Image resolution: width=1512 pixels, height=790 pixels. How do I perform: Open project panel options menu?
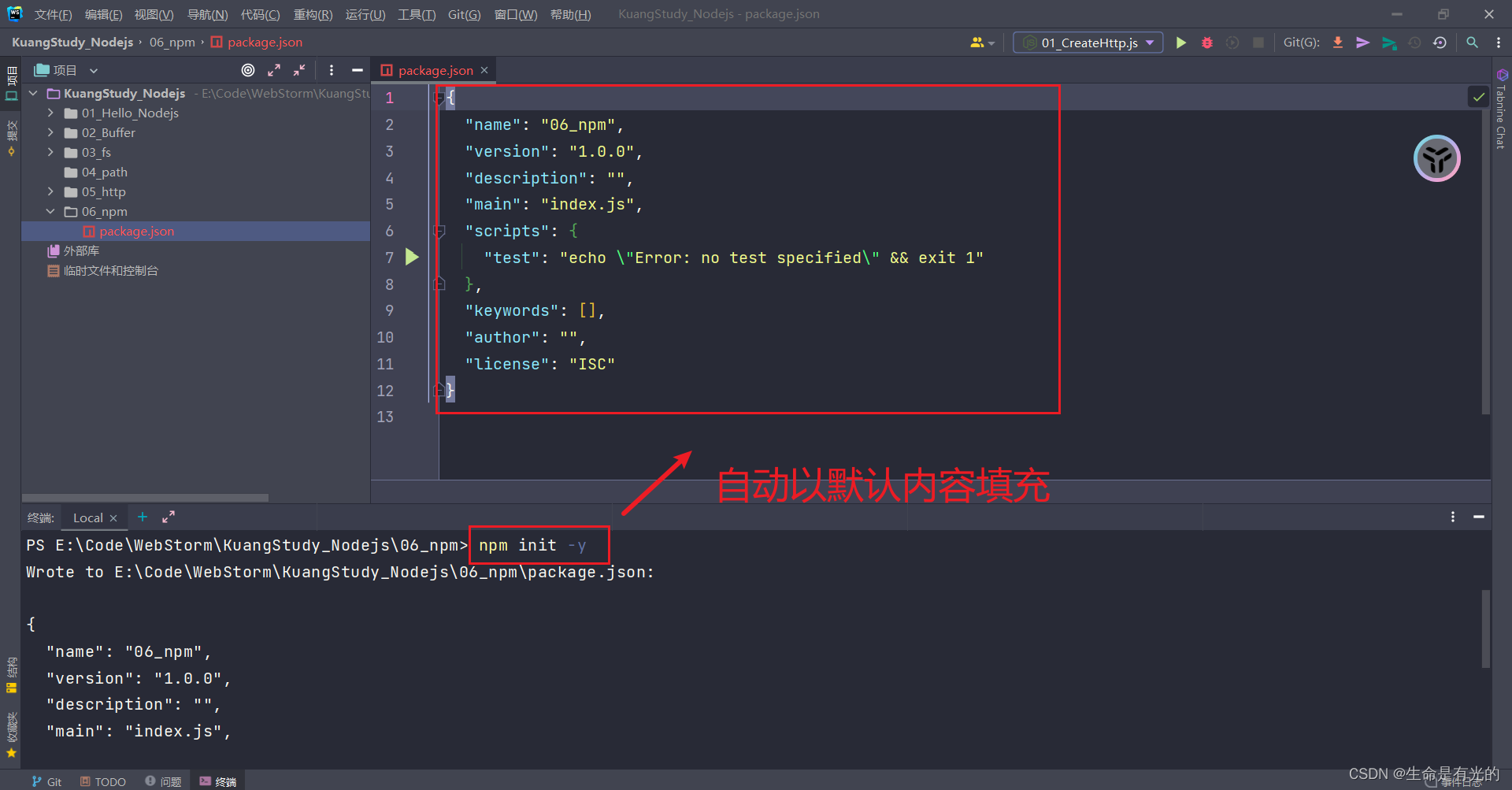coord(332,70)
